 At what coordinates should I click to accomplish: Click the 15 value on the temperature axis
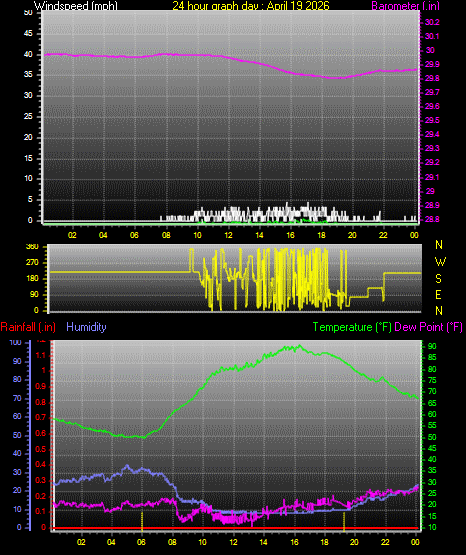tap(432, 516)
